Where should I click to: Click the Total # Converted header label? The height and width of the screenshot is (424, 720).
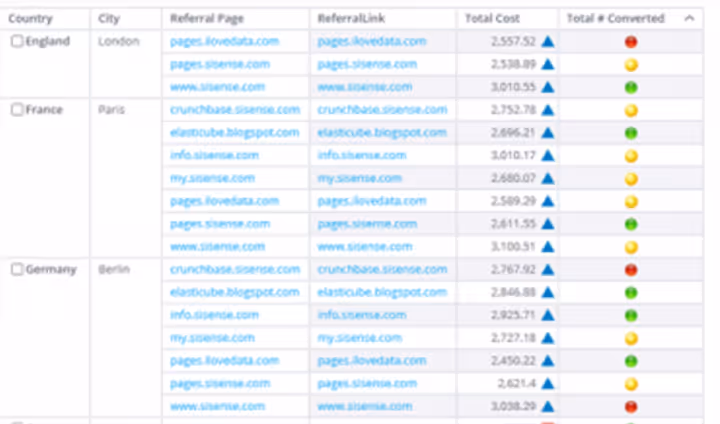pos(615,18)
